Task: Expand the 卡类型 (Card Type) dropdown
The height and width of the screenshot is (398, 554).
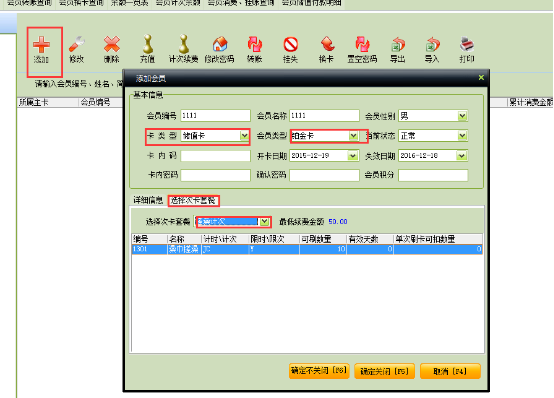Action: click(244, 136)
